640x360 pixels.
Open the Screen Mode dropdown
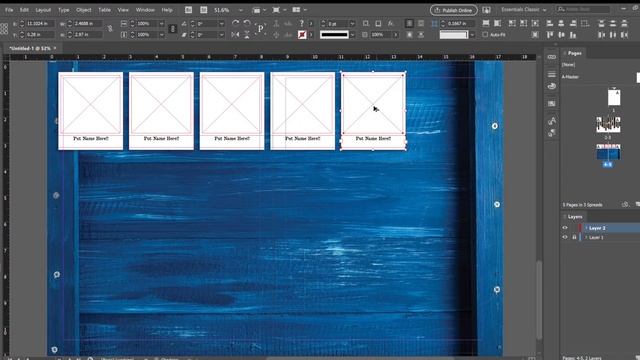tap(279, 10)
